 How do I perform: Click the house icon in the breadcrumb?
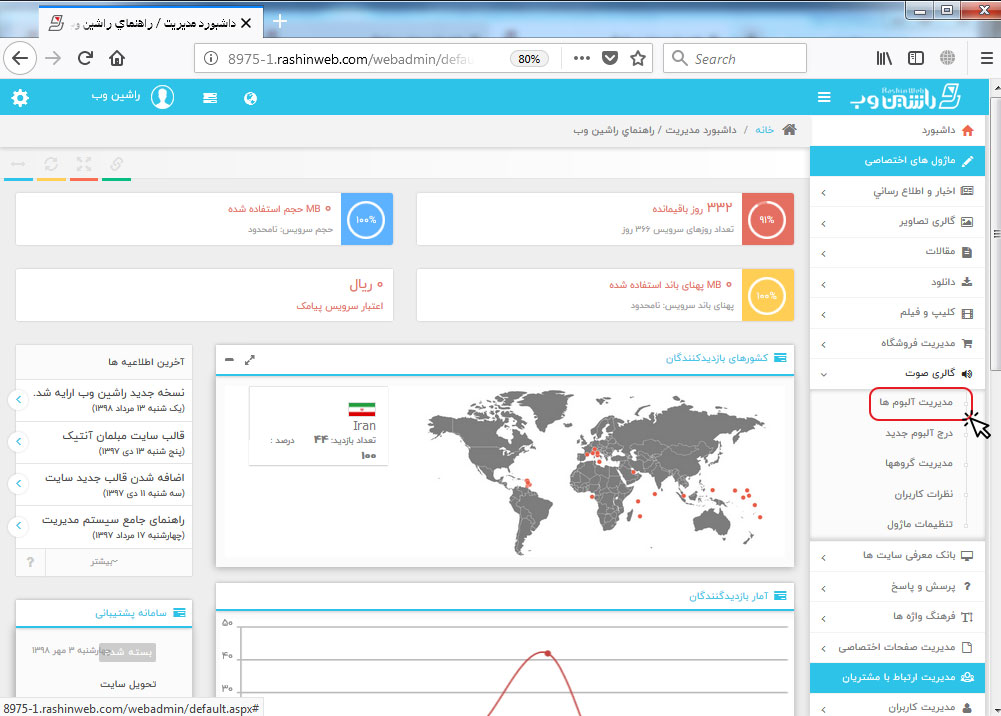point(790,130)
